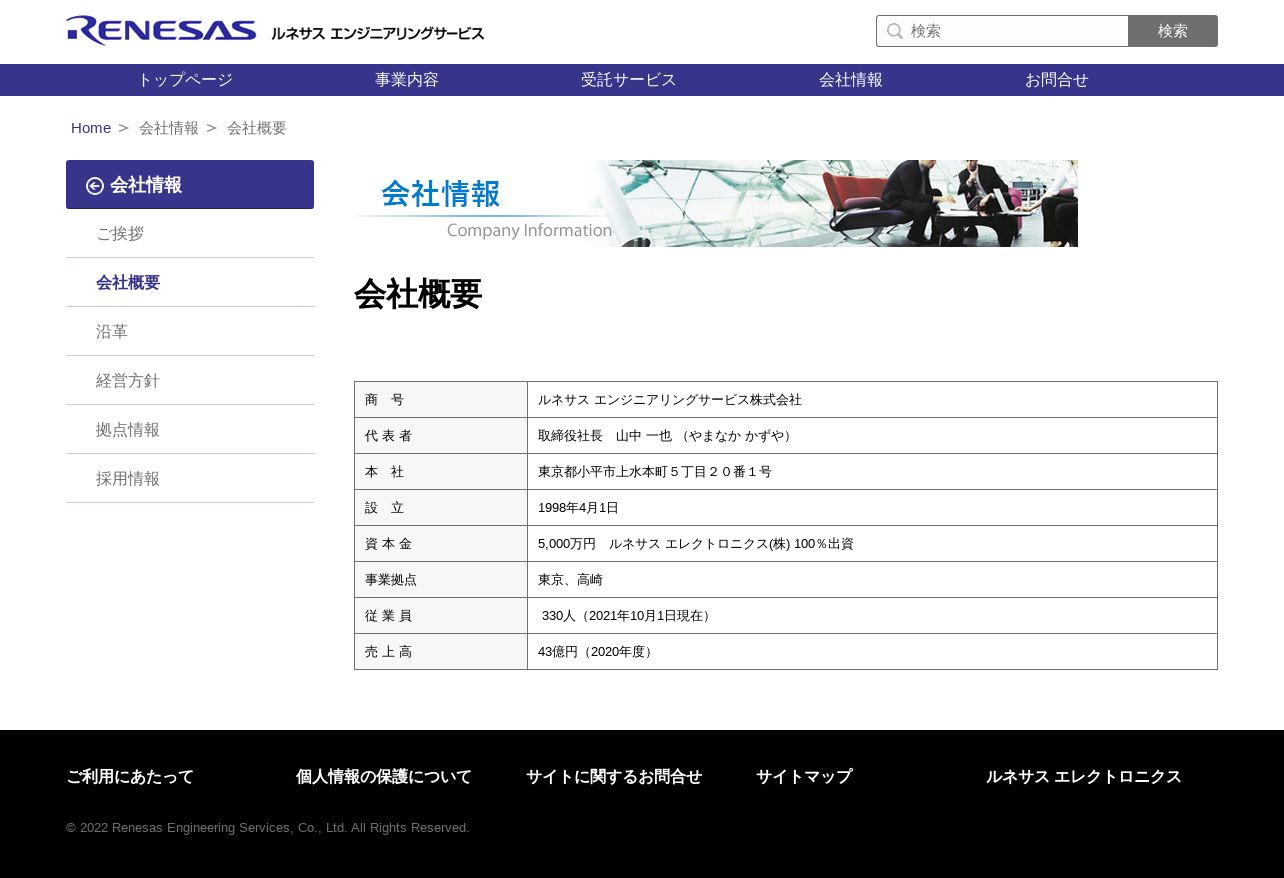Click the magnifier icon in search box

click(895, 31)
